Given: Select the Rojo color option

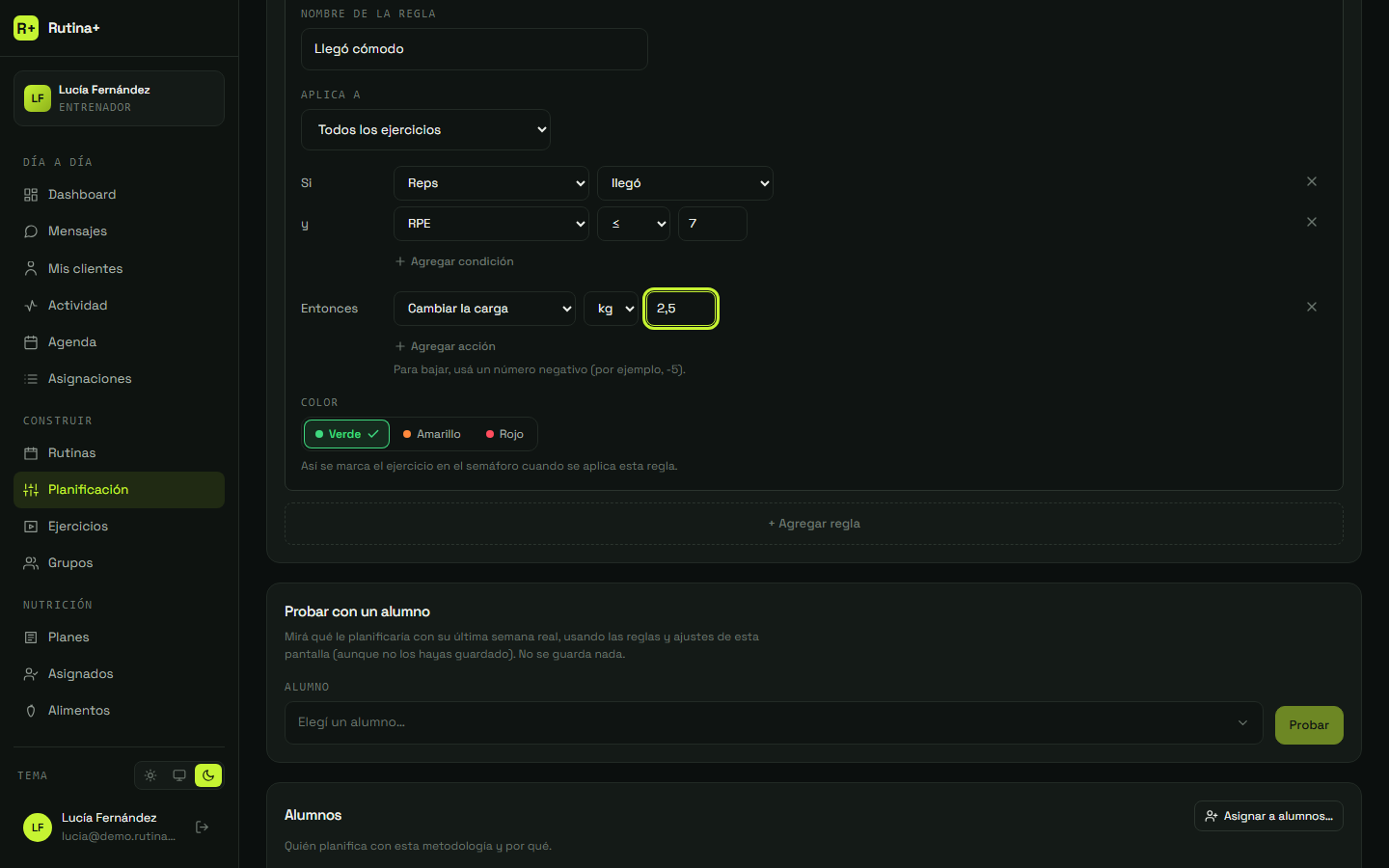Looking at the screenshot, I should 504,434.
